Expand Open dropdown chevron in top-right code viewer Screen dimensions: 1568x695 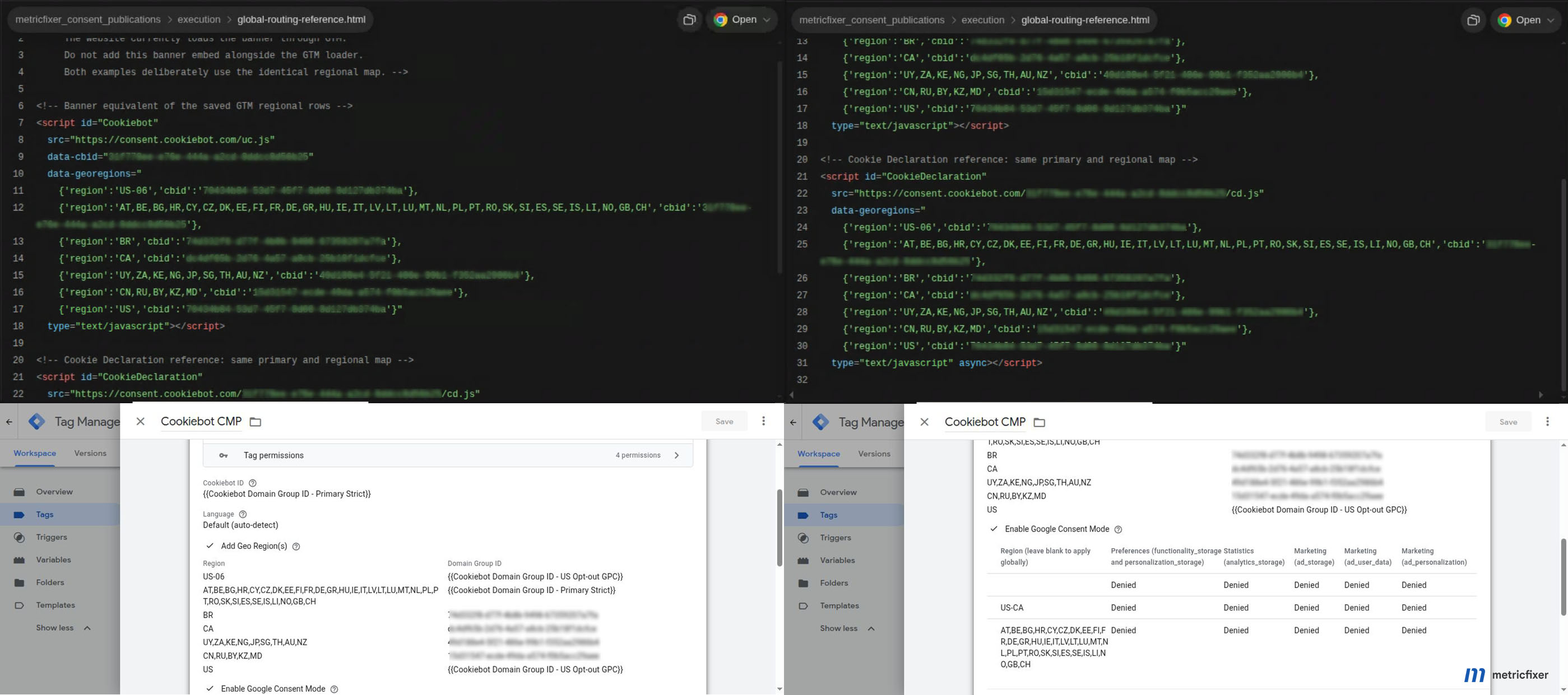click(x=1551, y=20)
